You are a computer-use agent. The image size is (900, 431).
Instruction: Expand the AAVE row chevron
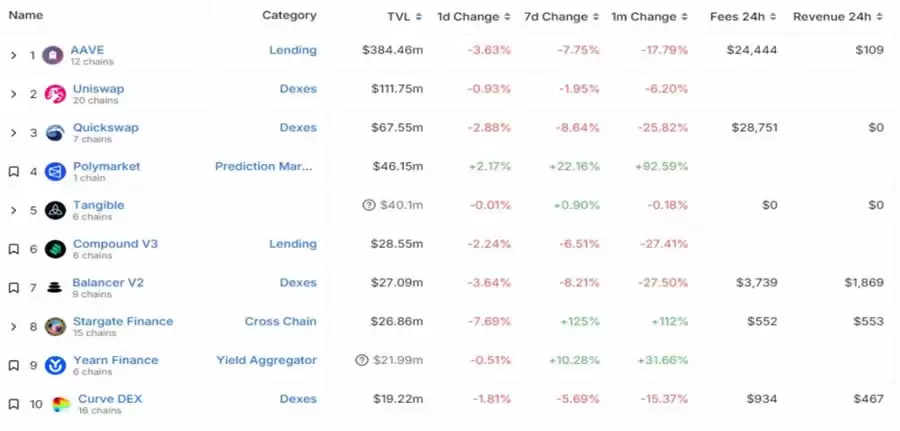click(13, 55)
